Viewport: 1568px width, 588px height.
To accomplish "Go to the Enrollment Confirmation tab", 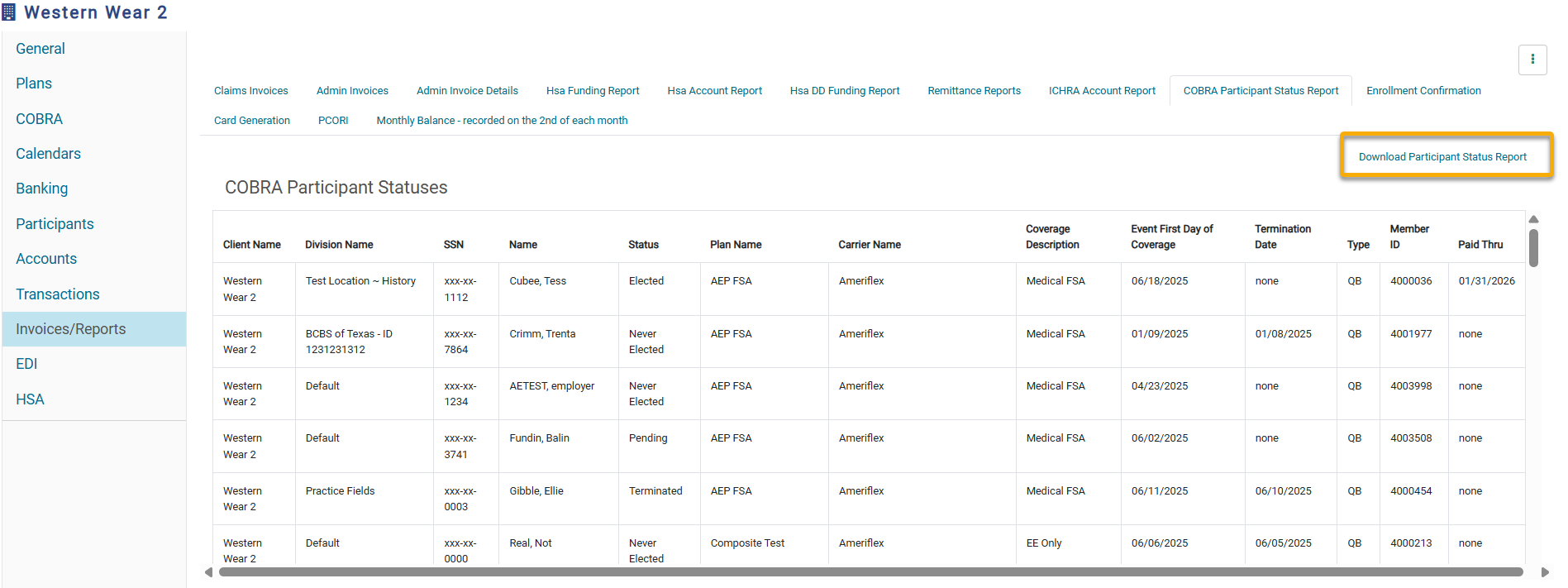I will [x=1423, y=91].
